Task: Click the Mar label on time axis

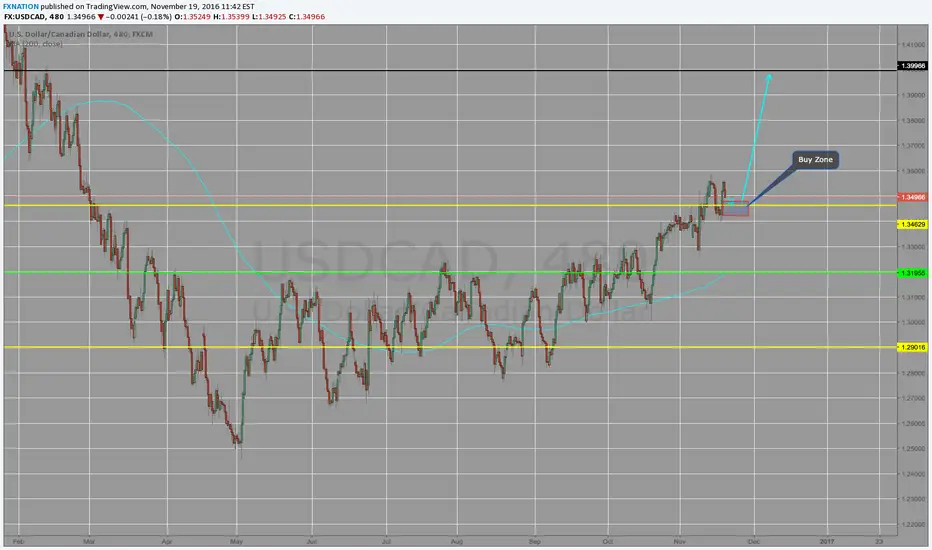Action: 89,542
